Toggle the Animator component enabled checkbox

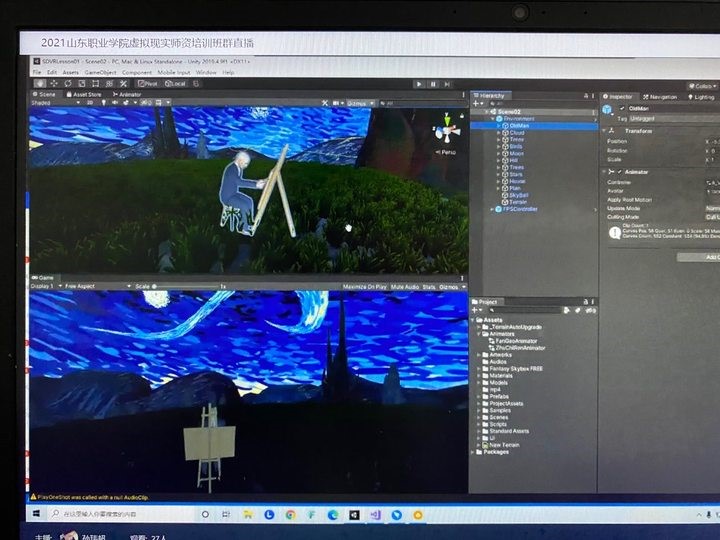pyautogui.click(x=620, y=172)
